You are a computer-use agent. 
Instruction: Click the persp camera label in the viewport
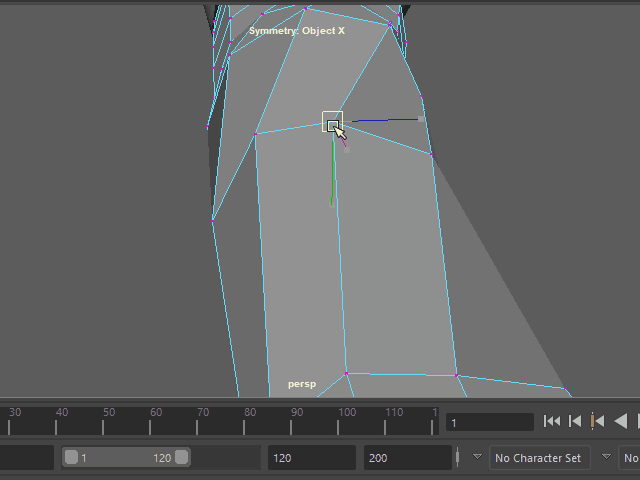coord(302,384)
